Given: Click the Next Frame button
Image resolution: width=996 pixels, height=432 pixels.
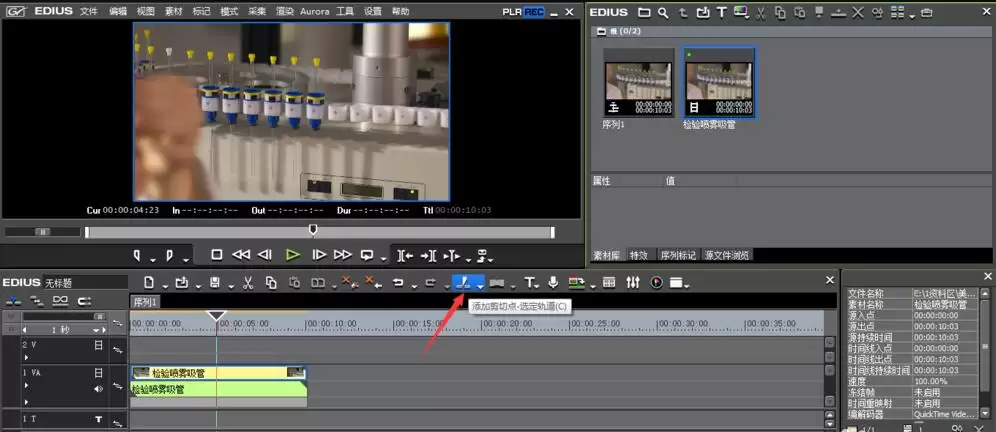Looking at the screenshot, I should point(319,255).
